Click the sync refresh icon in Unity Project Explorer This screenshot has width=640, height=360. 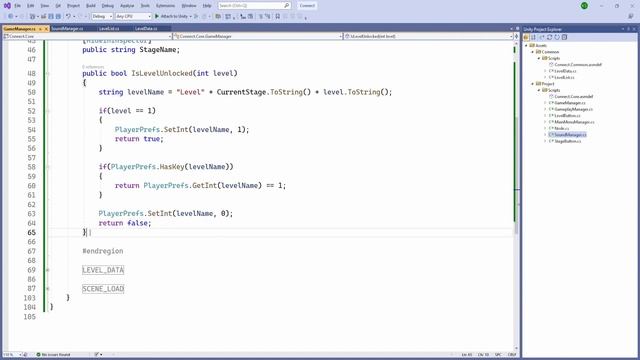(549, 37)
